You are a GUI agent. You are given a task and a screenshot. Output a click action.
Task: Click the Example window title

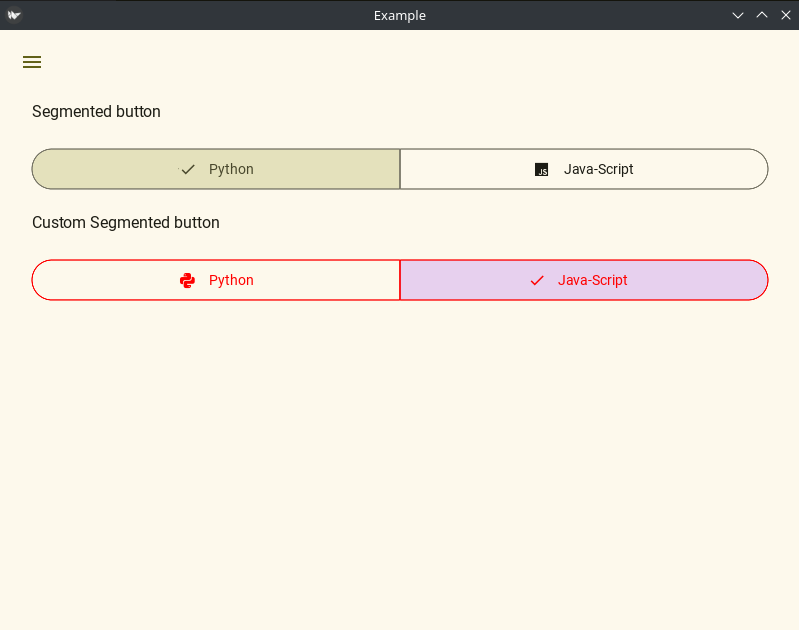click(x=400, y=15)
